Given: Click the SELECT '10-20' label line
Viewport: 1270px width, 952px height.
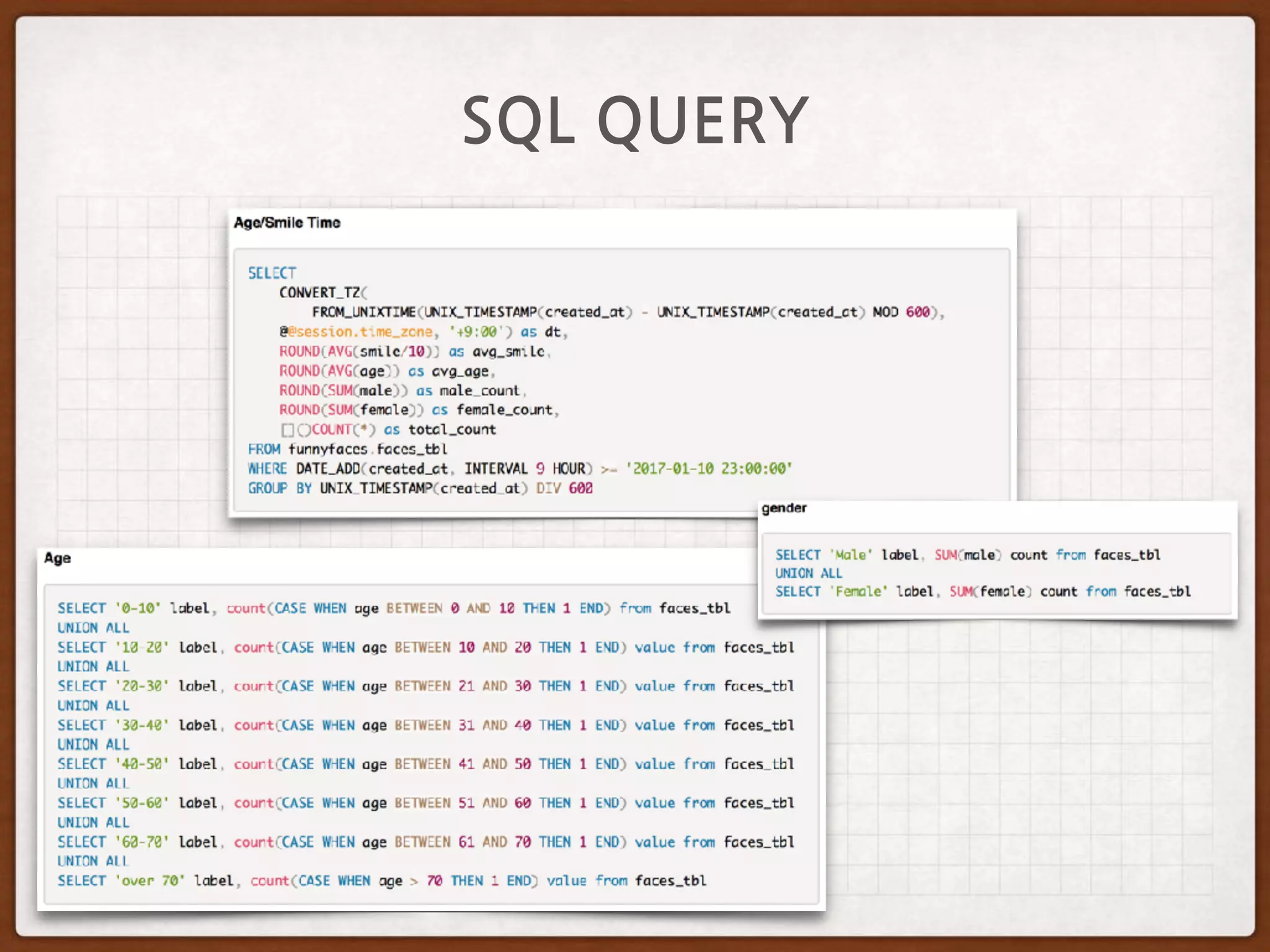Looking at the screenshot, I should click(x=425, y=648).
